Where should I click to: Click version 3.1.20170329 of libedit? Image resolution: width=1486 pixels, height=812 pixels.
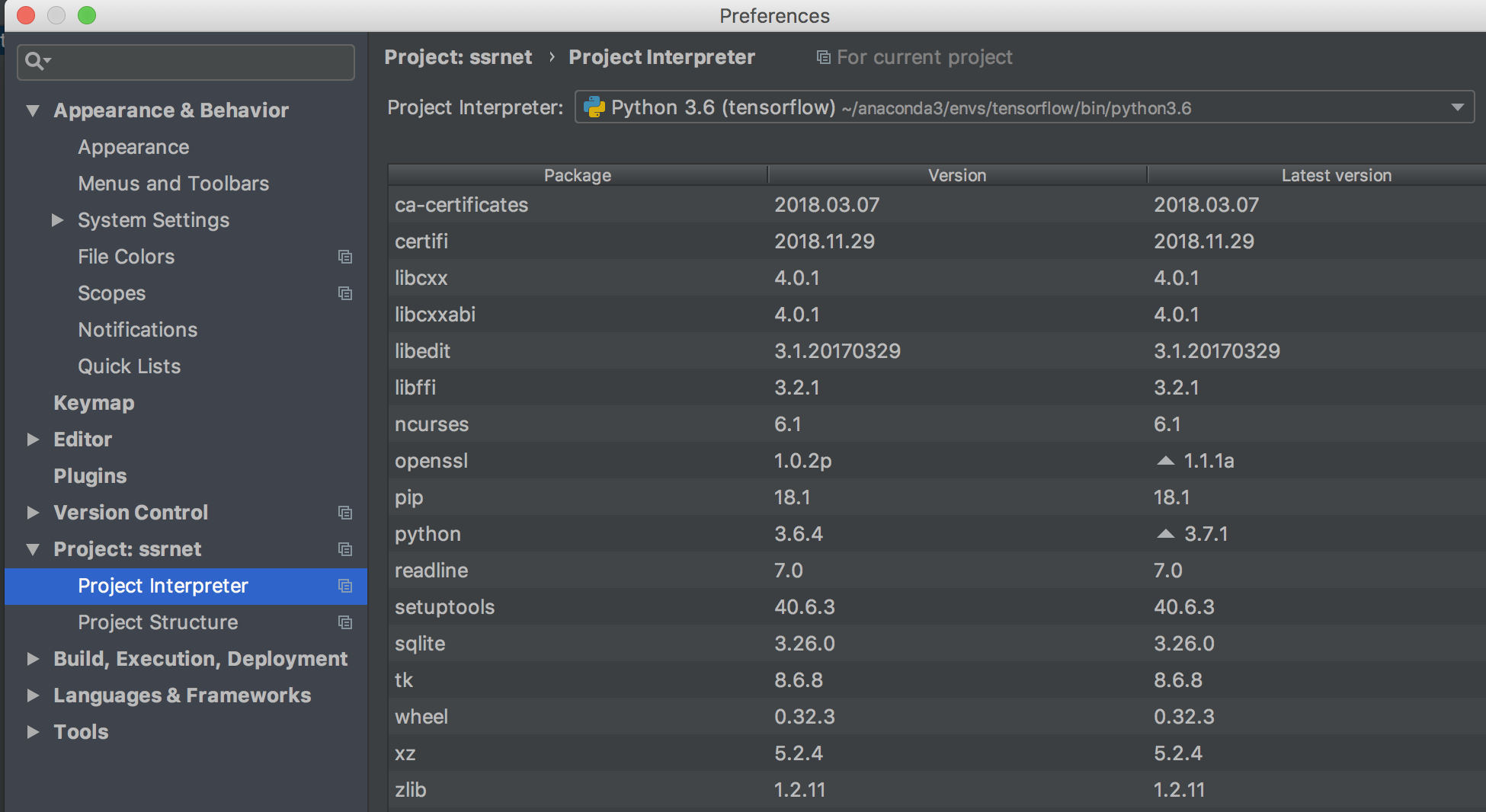[x=837, y=351]
